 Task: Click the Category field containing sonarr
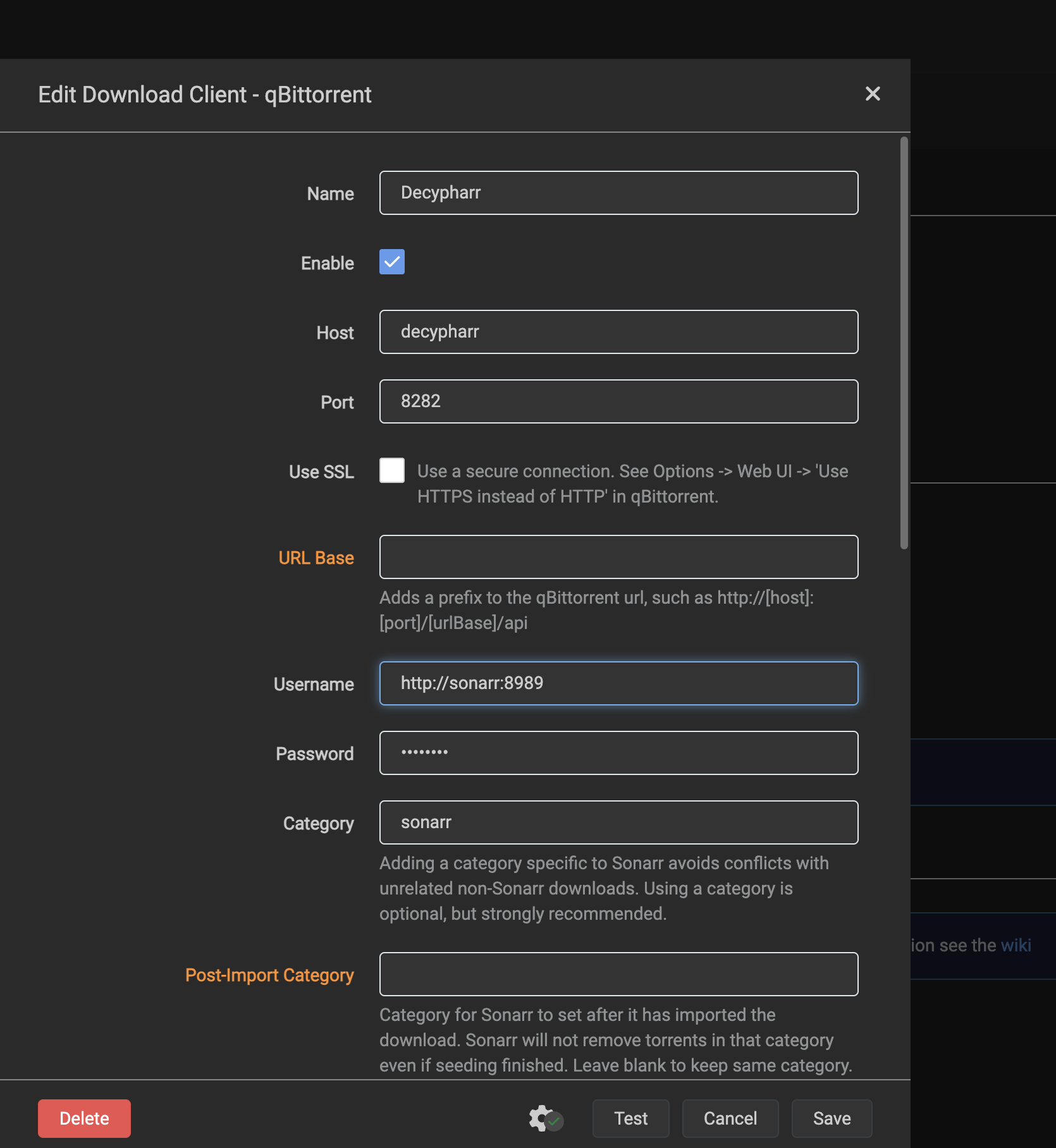(x=618, y=822)
